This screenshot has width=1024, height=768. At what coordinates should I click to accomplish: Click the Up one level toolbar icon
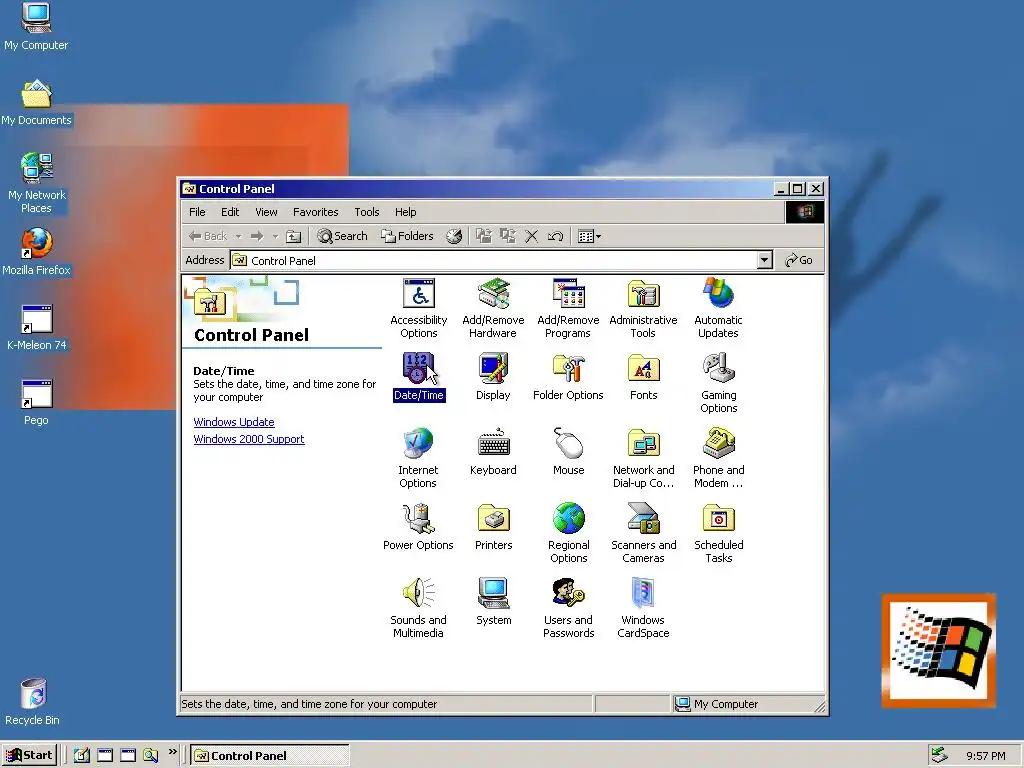(294, 236)
